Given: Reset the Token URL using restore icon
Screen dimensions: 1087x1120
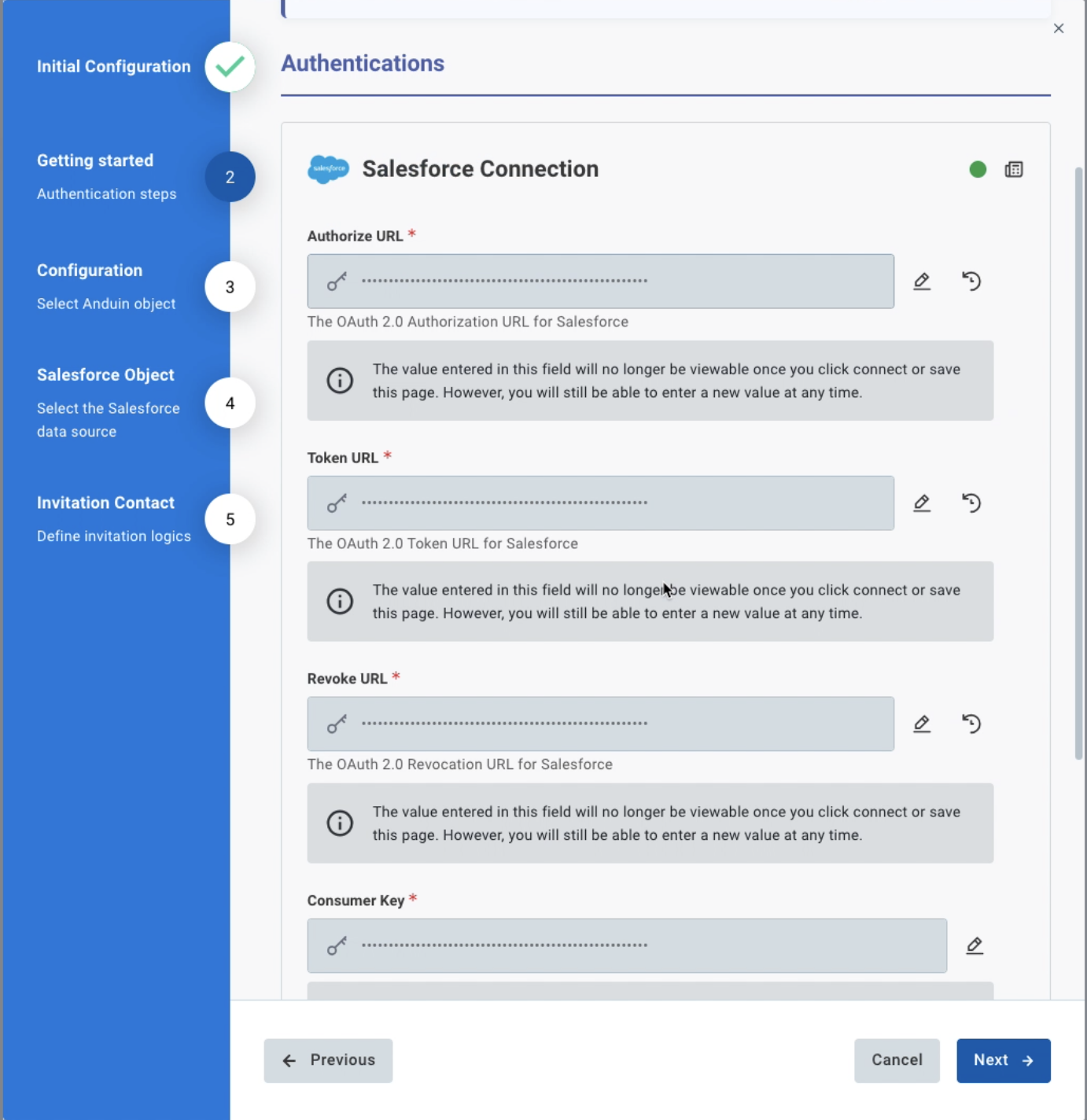Looking at the screenshot, I should click(971, 503).
